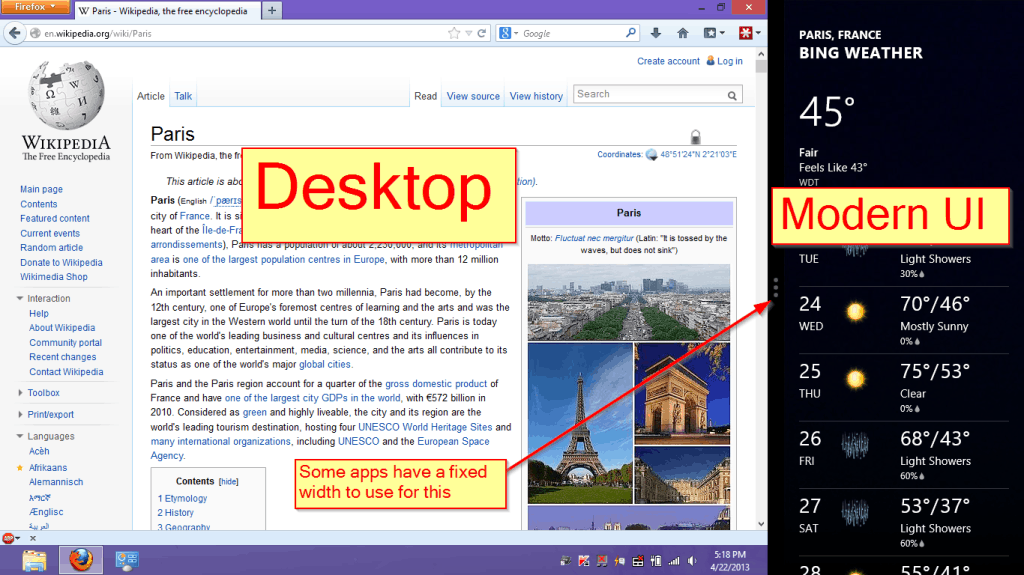Select Friday 26 forecast in Bing Weather
The height and width of the screenshot is (575, 1024).
click(903, 455)
